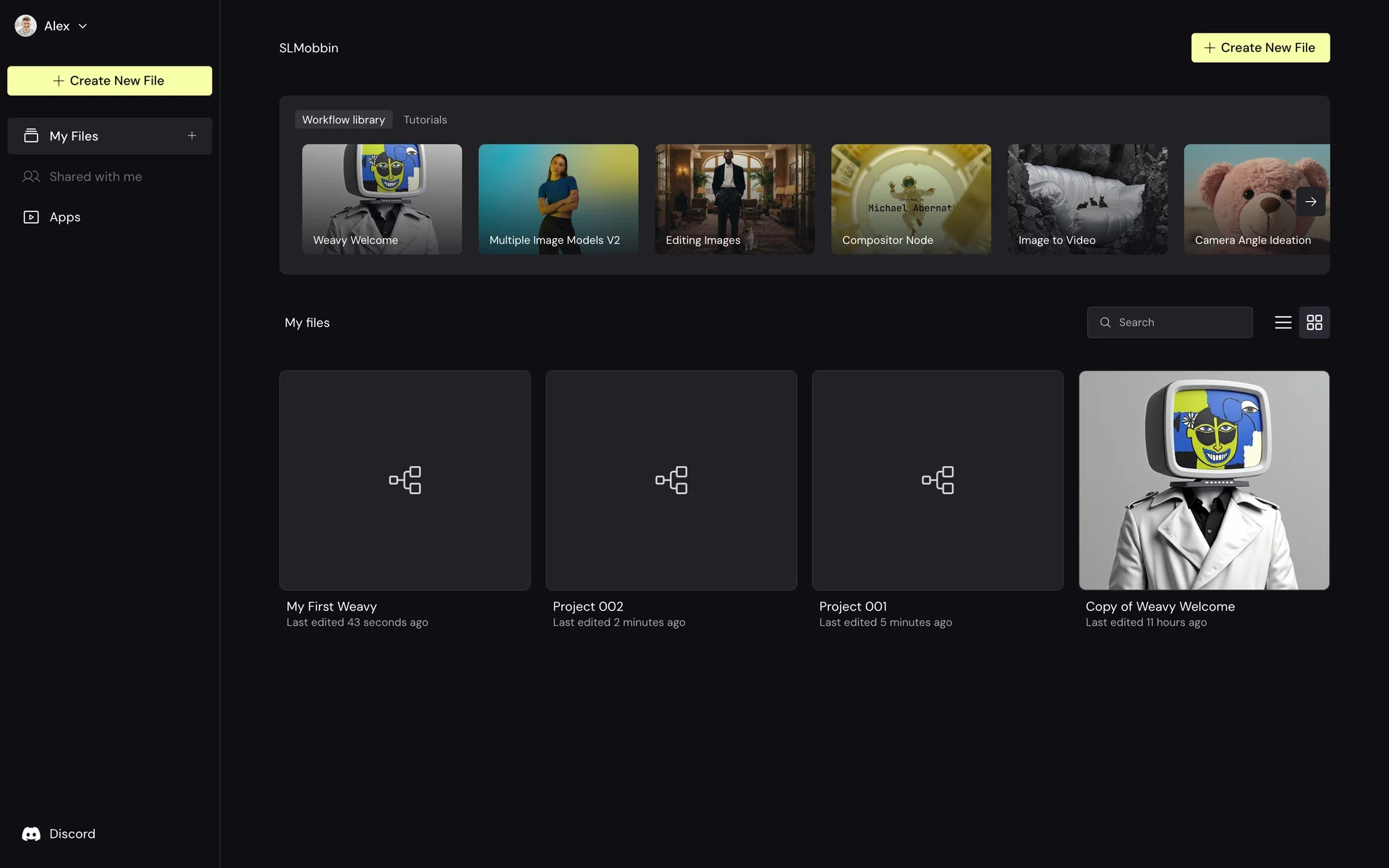The height and width of the screenshot is (868, 1389).
Task: Click the right arrow in the workflow carousel
Action: click(1310, 202)
